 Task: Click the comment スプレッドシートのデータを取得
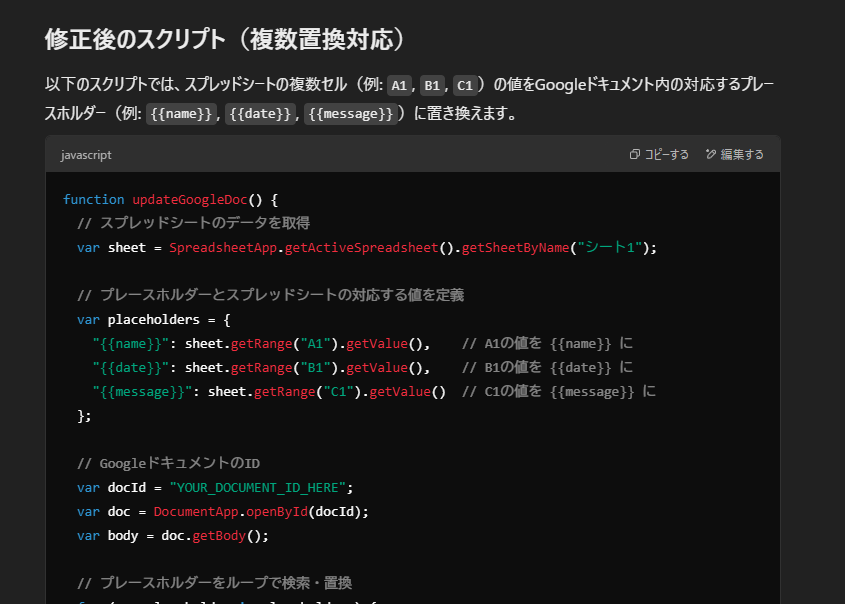point(193,223)
